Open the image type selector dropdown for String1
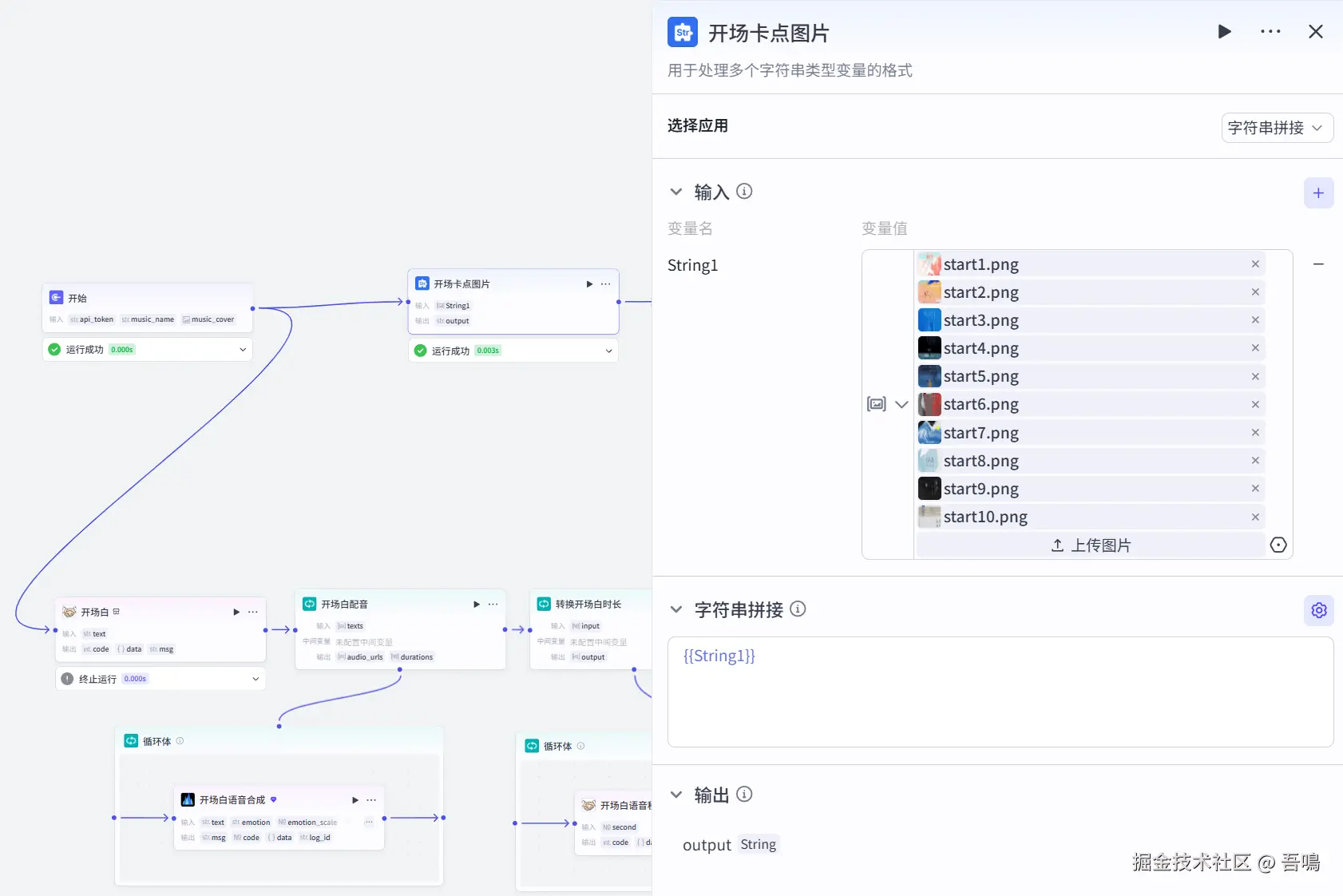The height and width of the screenshot is (896, 1343). coord(888,404)
